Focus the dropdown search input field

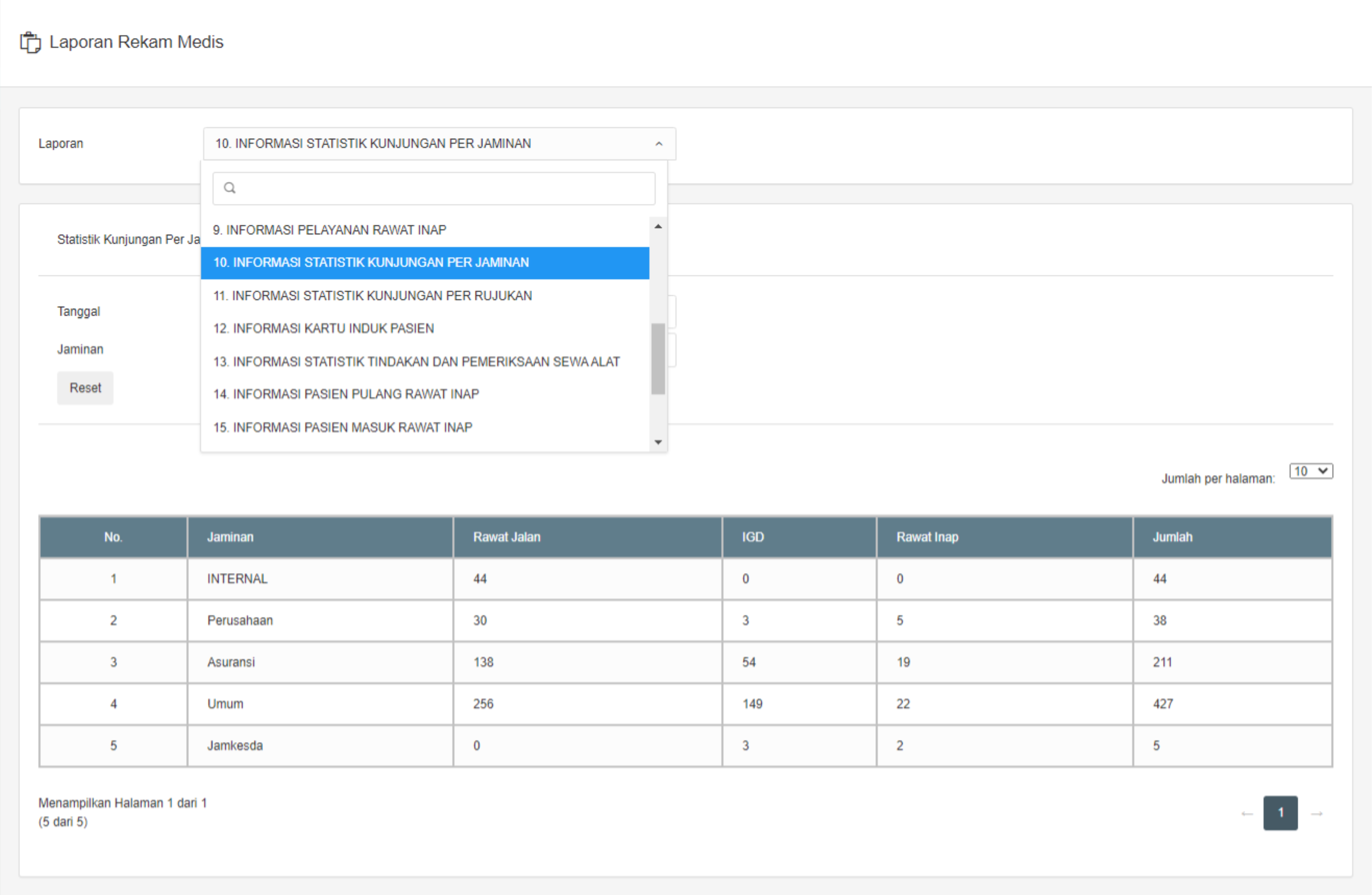pos(444,188)
